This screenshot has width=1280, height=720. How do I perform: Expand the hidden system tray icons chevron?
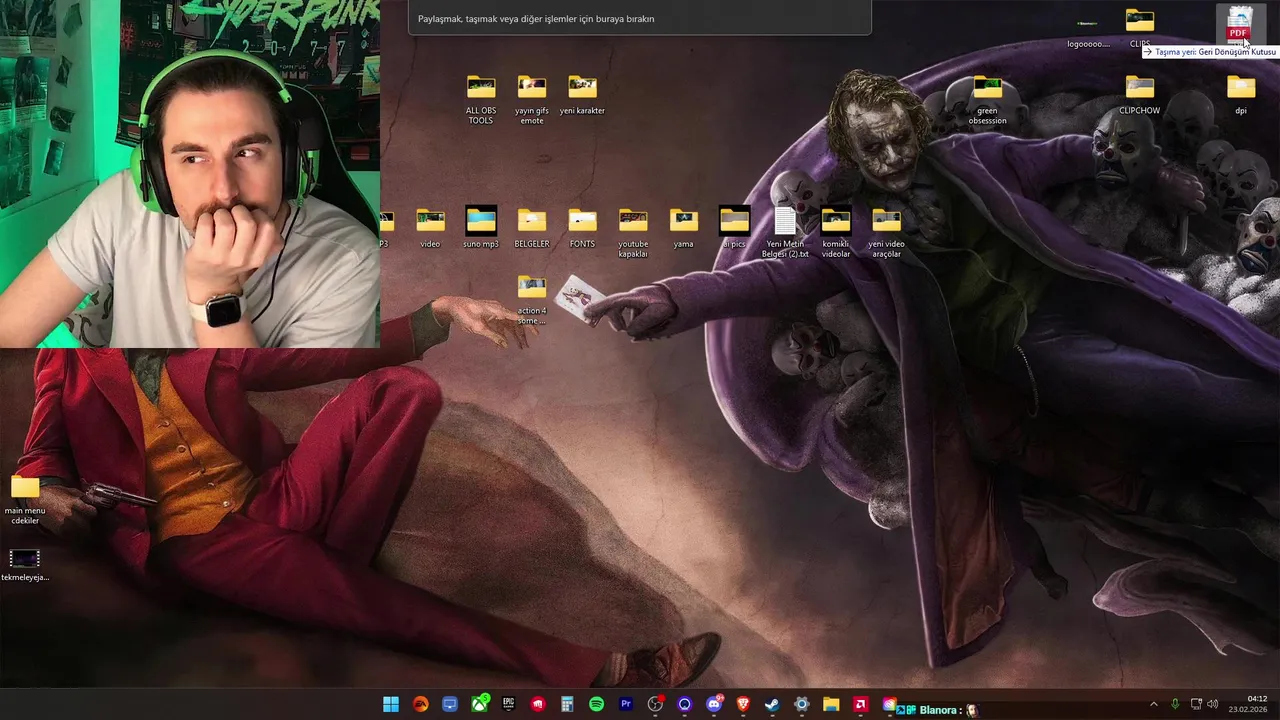click(x=1153, y=704)
